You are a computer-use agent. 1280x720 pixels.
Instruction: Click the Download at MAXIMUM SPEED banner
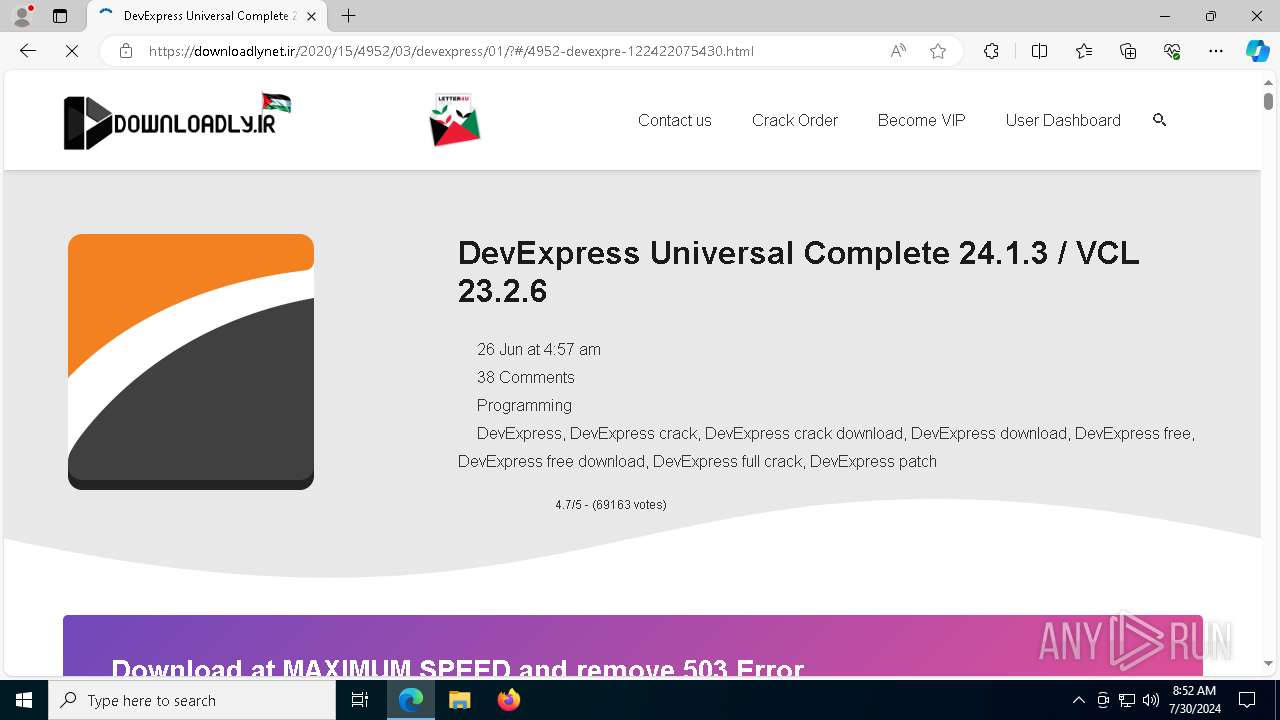pos(633,647)
